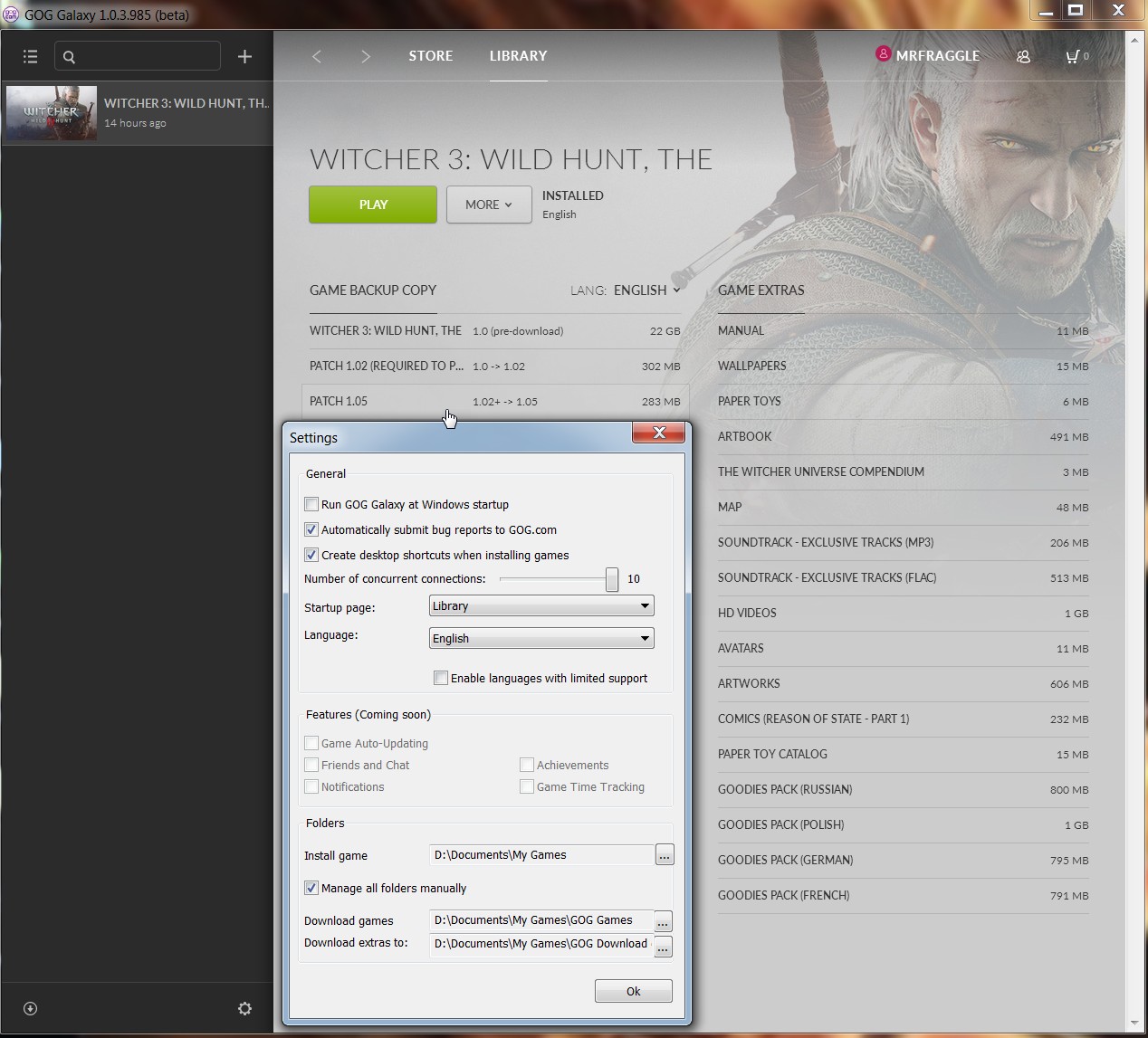The width and height of the screenshot is (1148, 1038).
Task: Download GOODIES PACK (RUSSIAN)
Action: pyautogui.click(x=904, y=790)
